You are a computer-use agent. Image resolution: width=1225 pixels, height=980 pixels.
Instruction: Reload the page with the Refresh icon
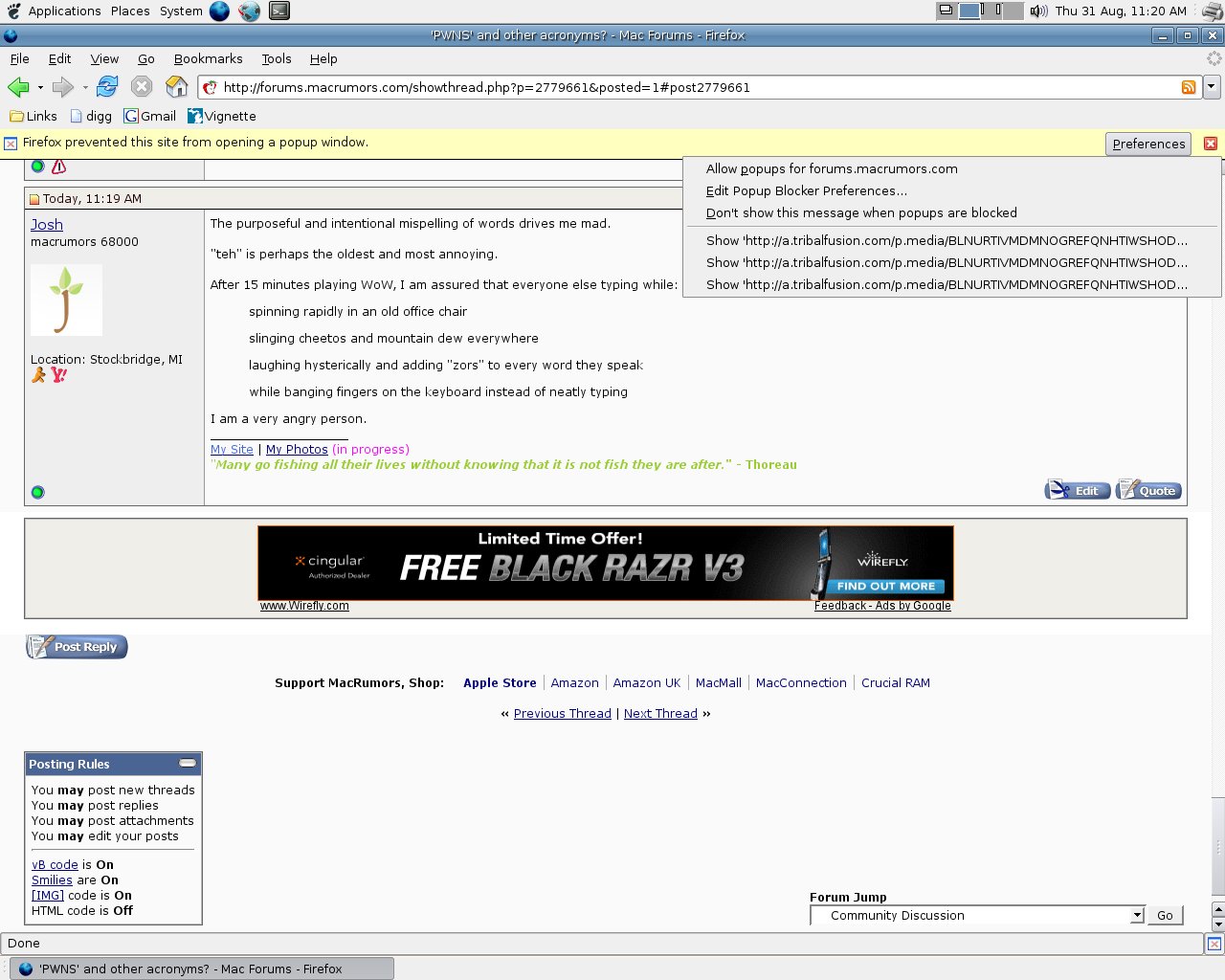click(107, 87)
